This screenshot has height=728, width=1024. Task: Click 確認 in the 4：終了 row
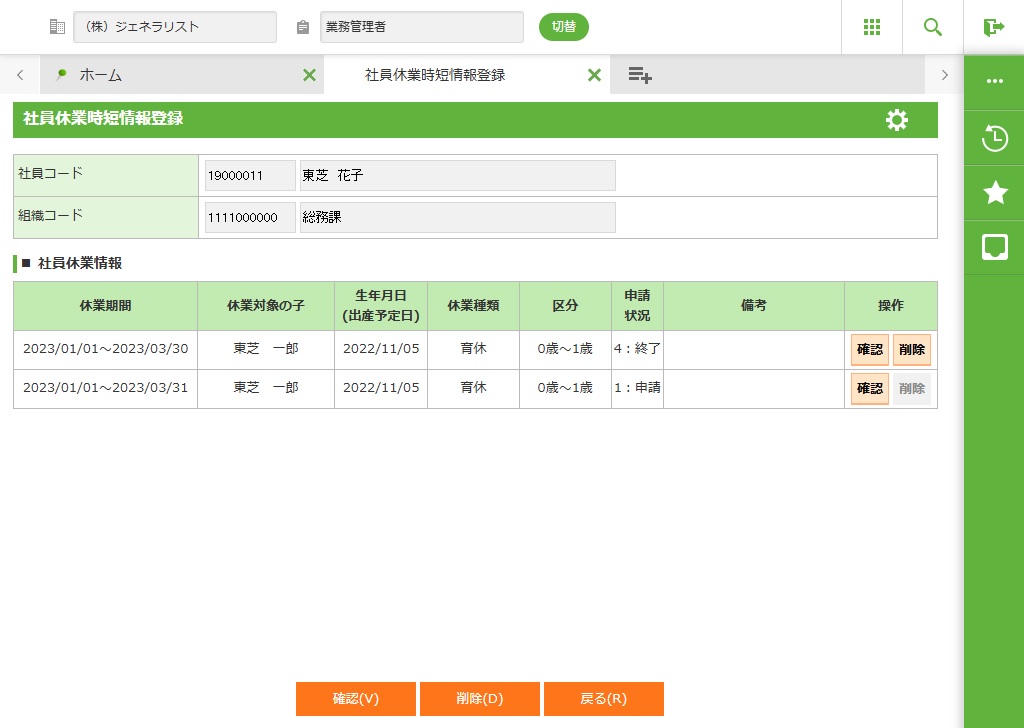[869, 350]
